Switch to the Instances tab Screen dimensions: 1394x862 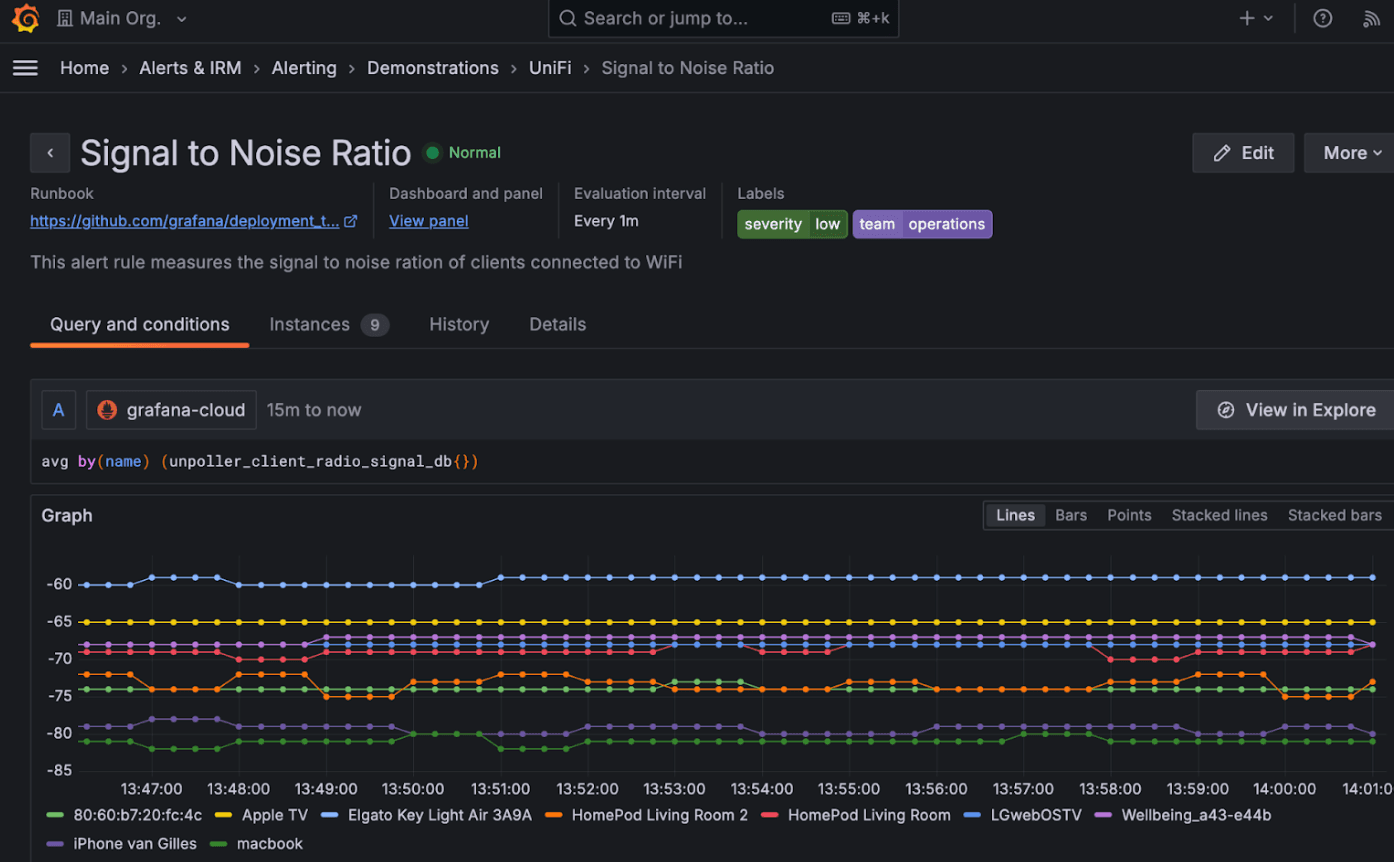(310, 324)
